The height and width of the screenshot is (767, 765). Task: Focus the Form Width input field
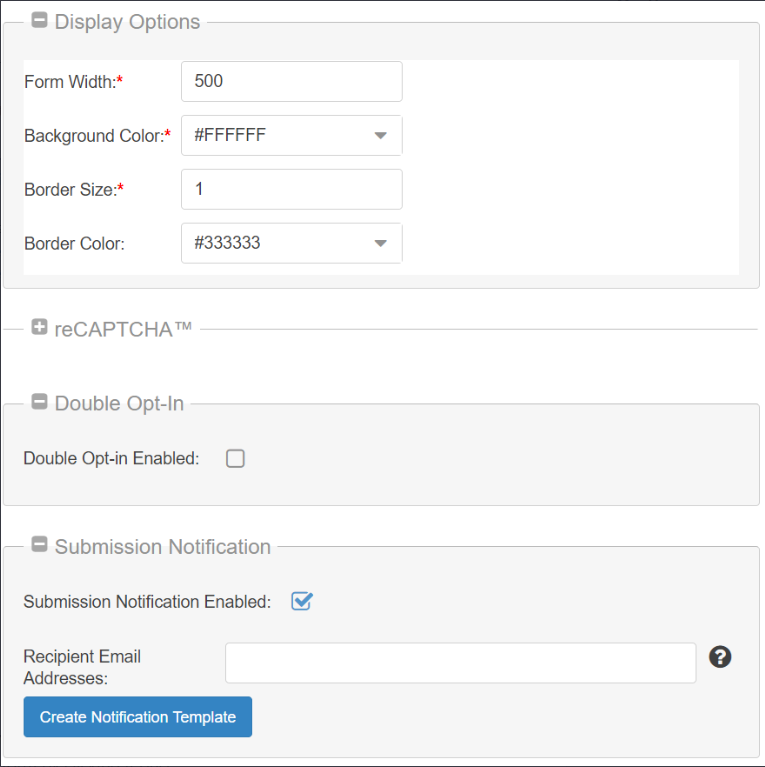point(292,82)
